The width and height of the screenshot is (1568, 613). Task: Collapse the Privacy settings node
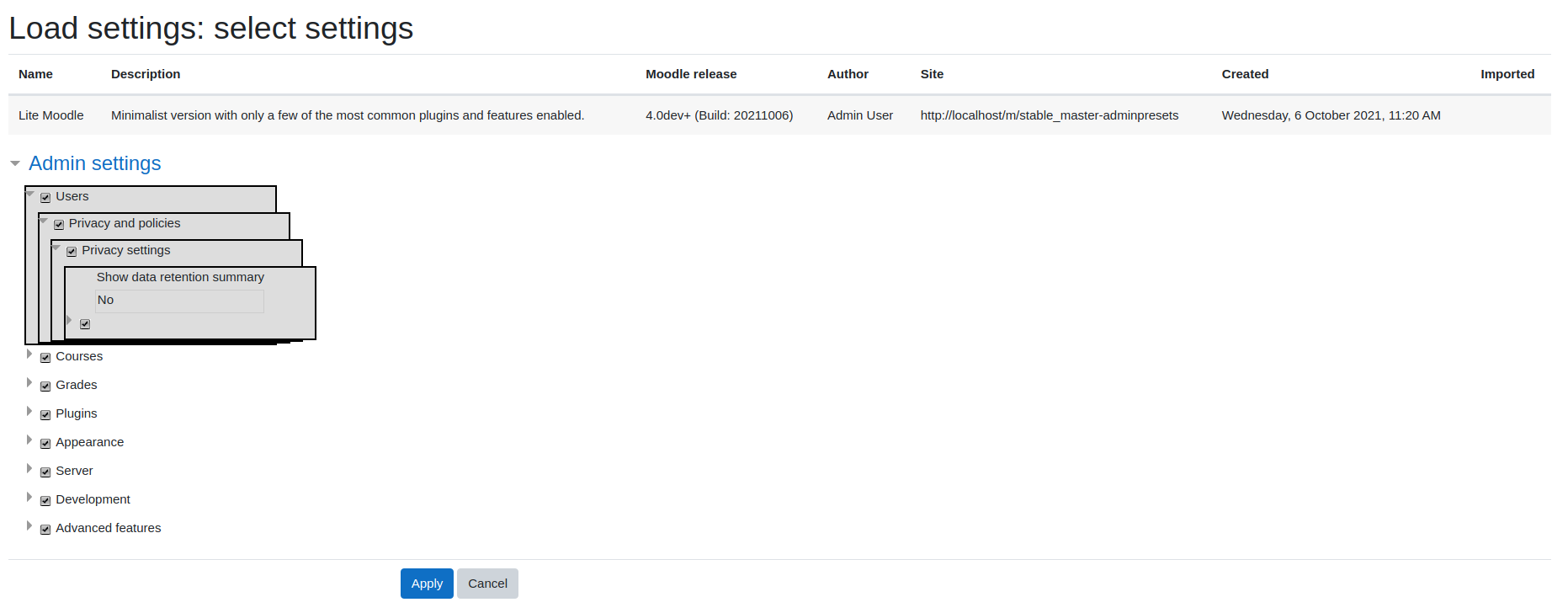point(56,248)
